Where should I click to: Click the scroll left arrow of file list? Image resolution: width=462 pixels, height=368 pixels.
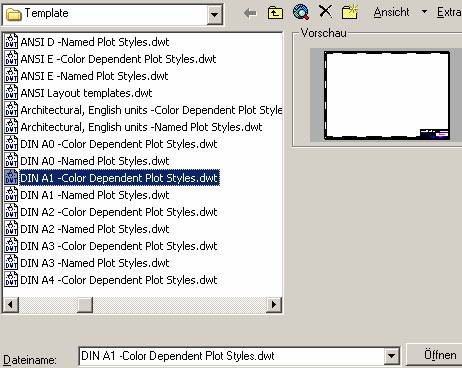tap(11, 305)
